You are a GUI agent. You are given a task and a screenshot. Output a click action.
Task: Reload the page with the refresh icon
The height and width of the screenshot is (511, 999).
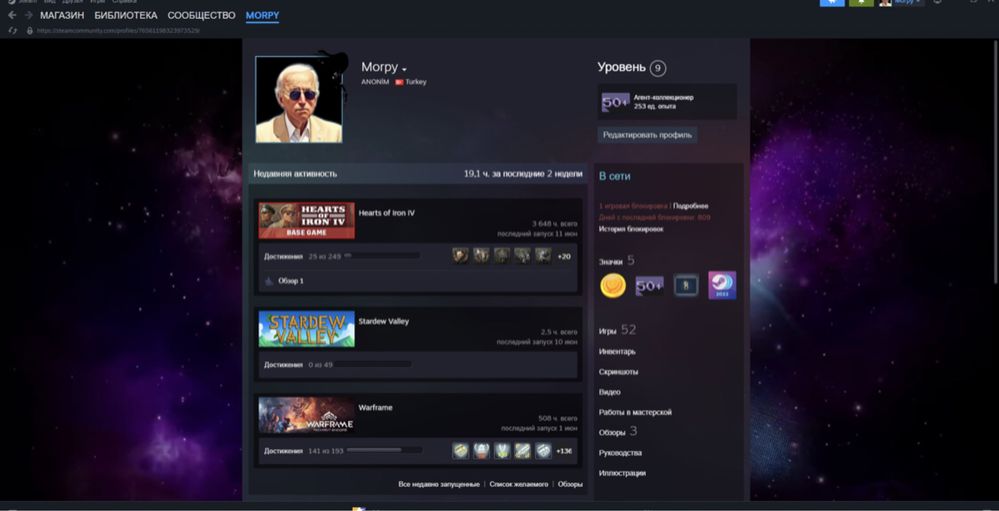pos(13,31)
